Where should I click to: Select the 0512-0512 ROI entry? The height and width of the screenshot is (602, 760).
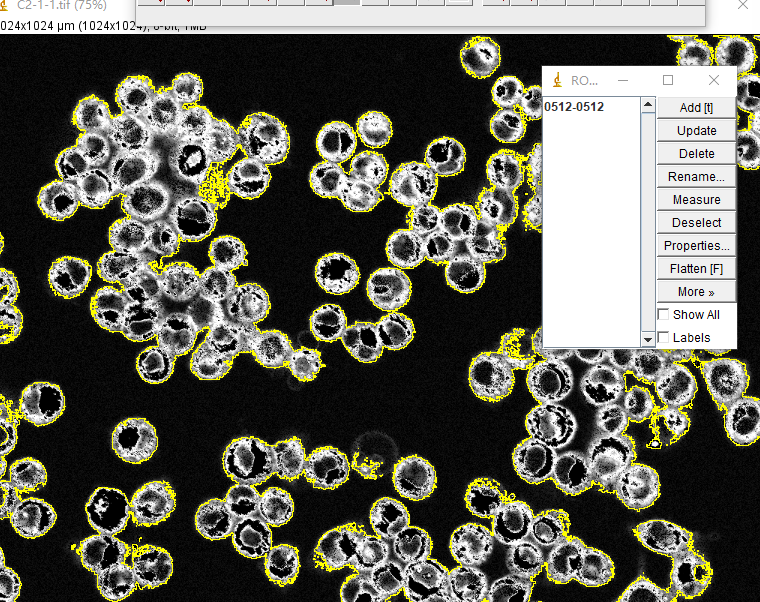(574, 107)
